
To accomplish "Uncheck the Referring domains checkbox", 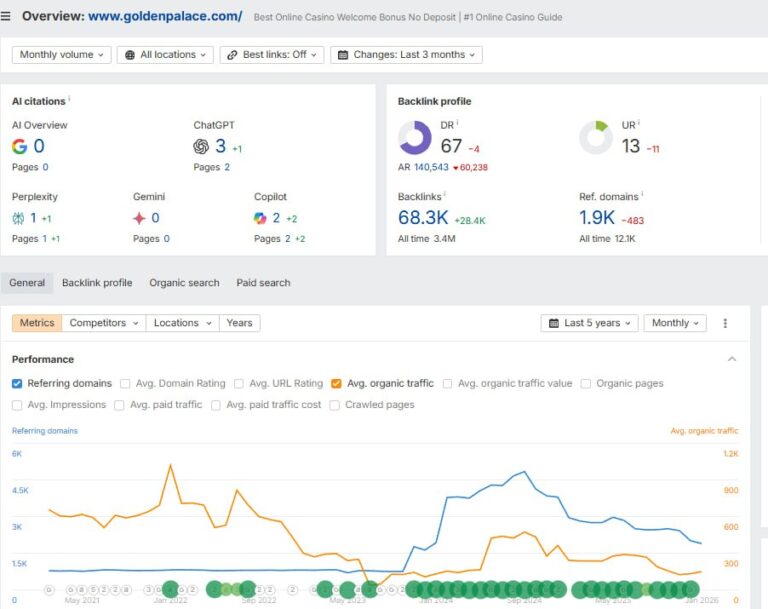I will 18,383.
